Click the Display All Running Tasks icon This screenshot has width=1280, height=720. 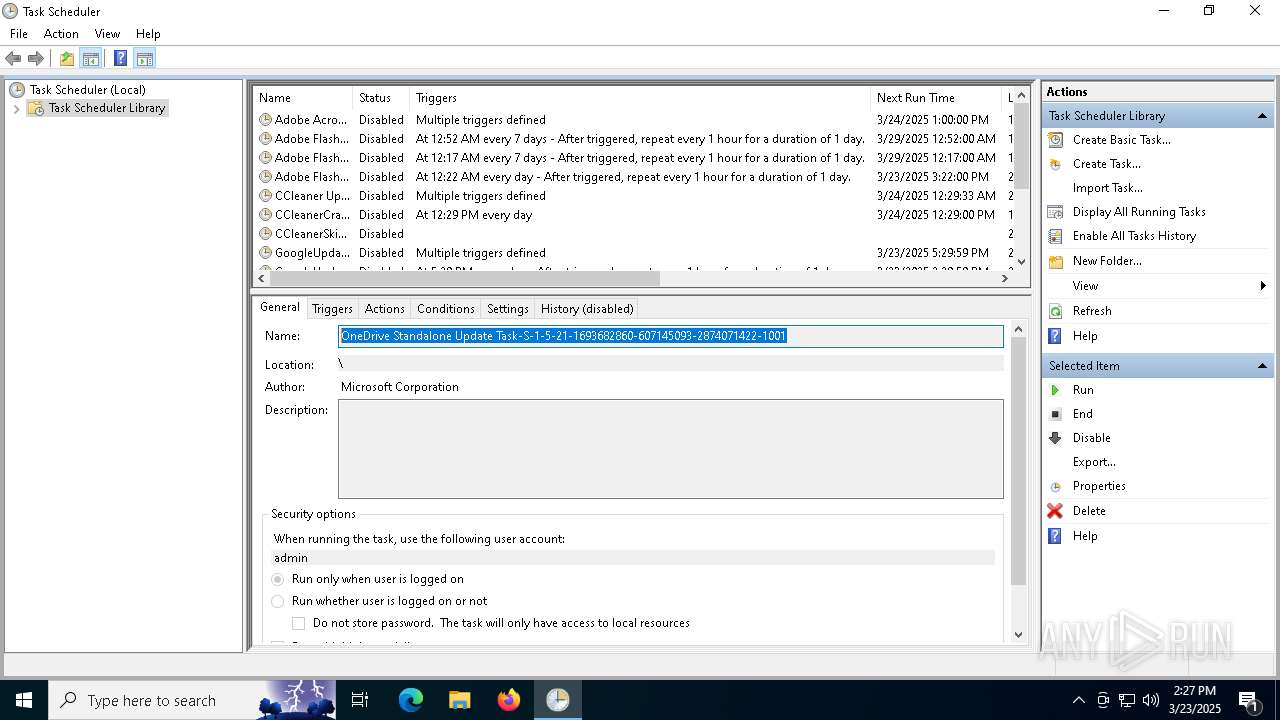coord(1055,212)
